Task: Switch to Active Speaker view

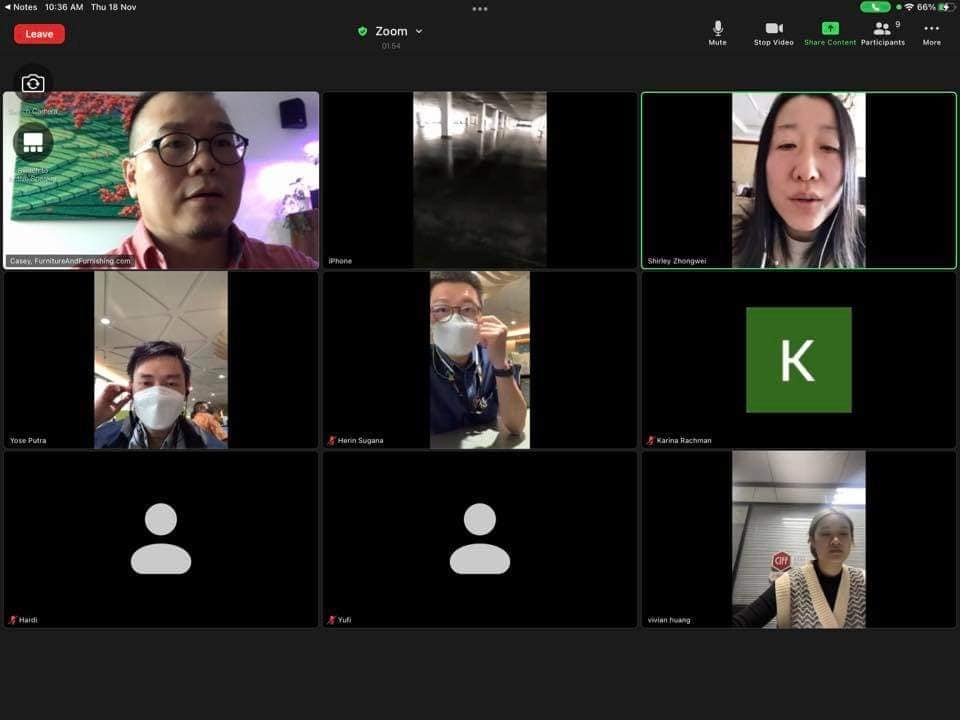Action: click(33, 143)
